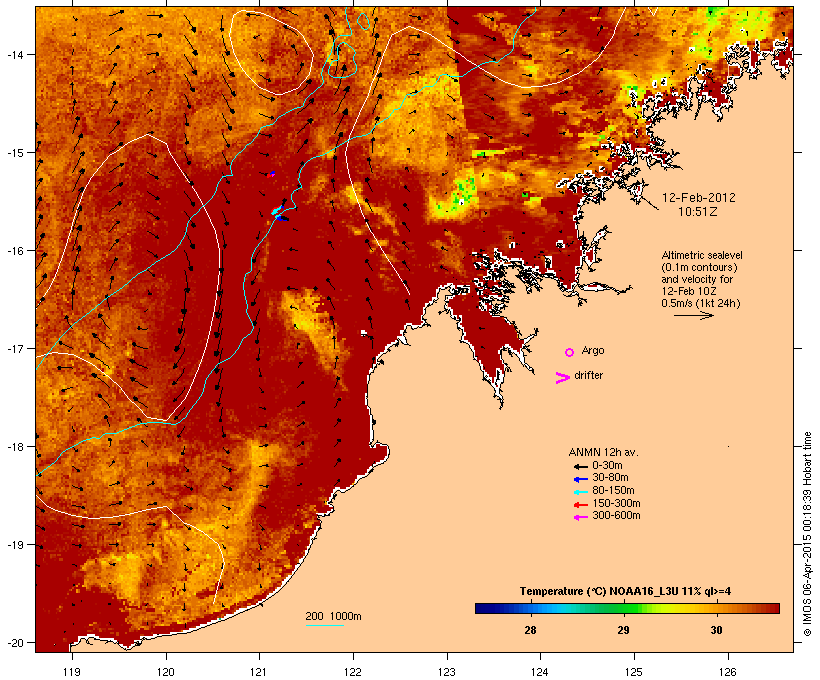
Task: Click the longitude axis label 122
Action: (x=353, y=672)
